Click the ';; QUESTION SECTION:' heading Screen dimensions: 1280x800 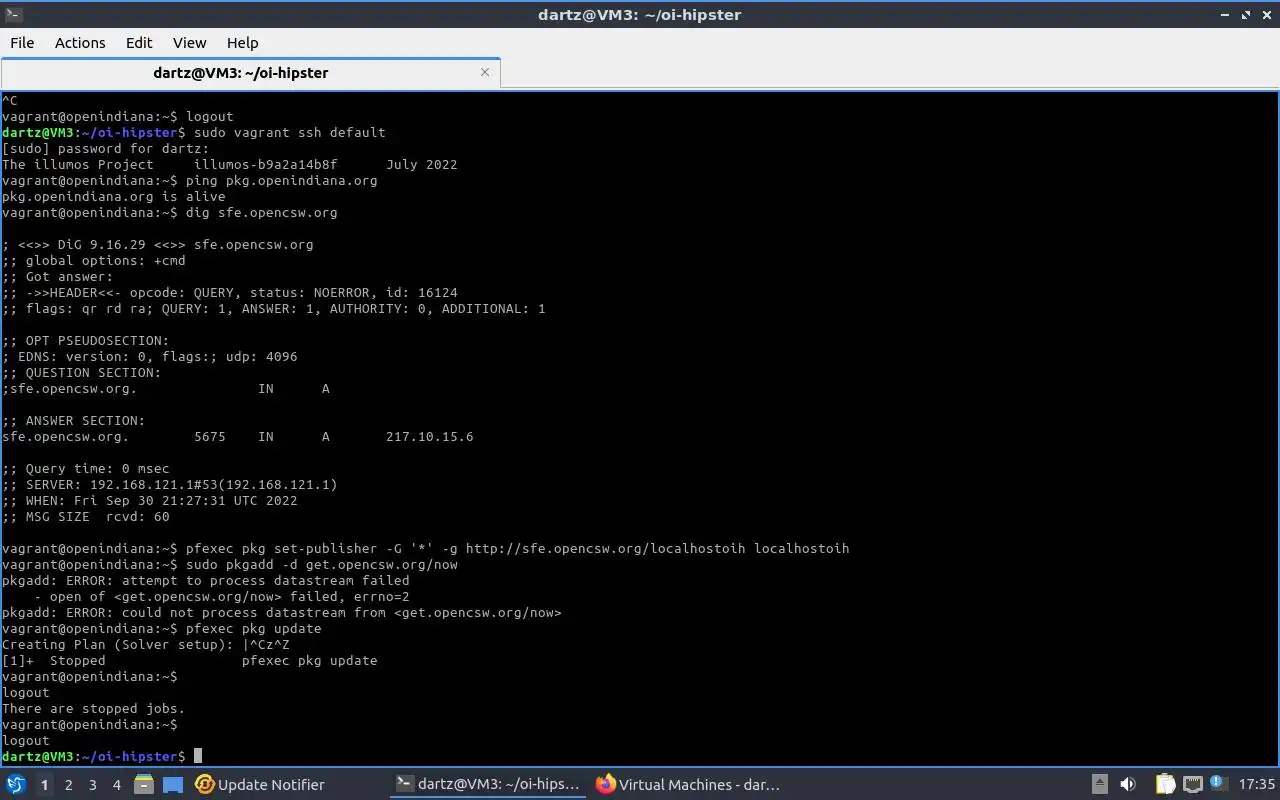pyautogui.click(x=82, y=373)
